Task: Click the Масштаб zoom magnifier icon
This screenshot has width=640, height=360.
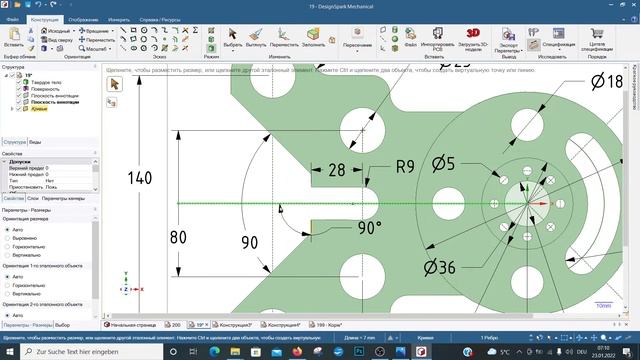Action: click(x=82, y=49)
